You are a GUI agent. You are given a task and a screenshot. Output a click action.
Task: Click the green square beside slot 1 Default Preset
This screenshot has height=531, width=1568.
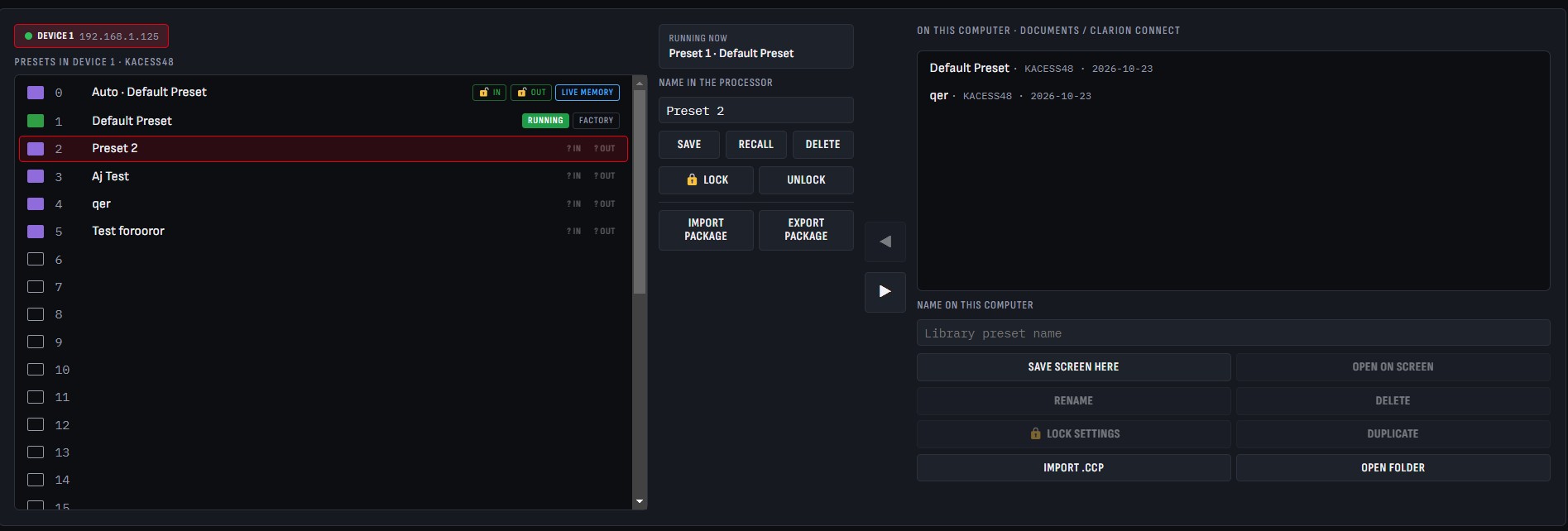pos(36,121)
